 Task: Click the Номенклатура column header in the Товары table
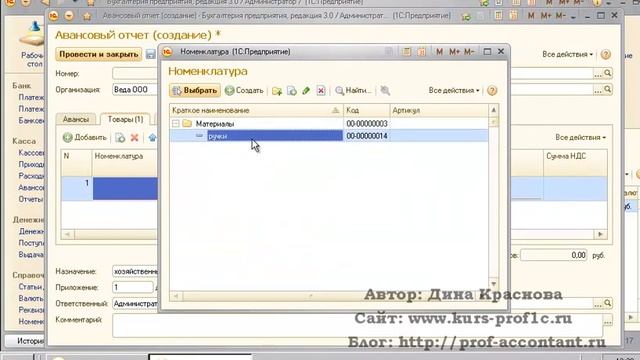pos(125,162)
